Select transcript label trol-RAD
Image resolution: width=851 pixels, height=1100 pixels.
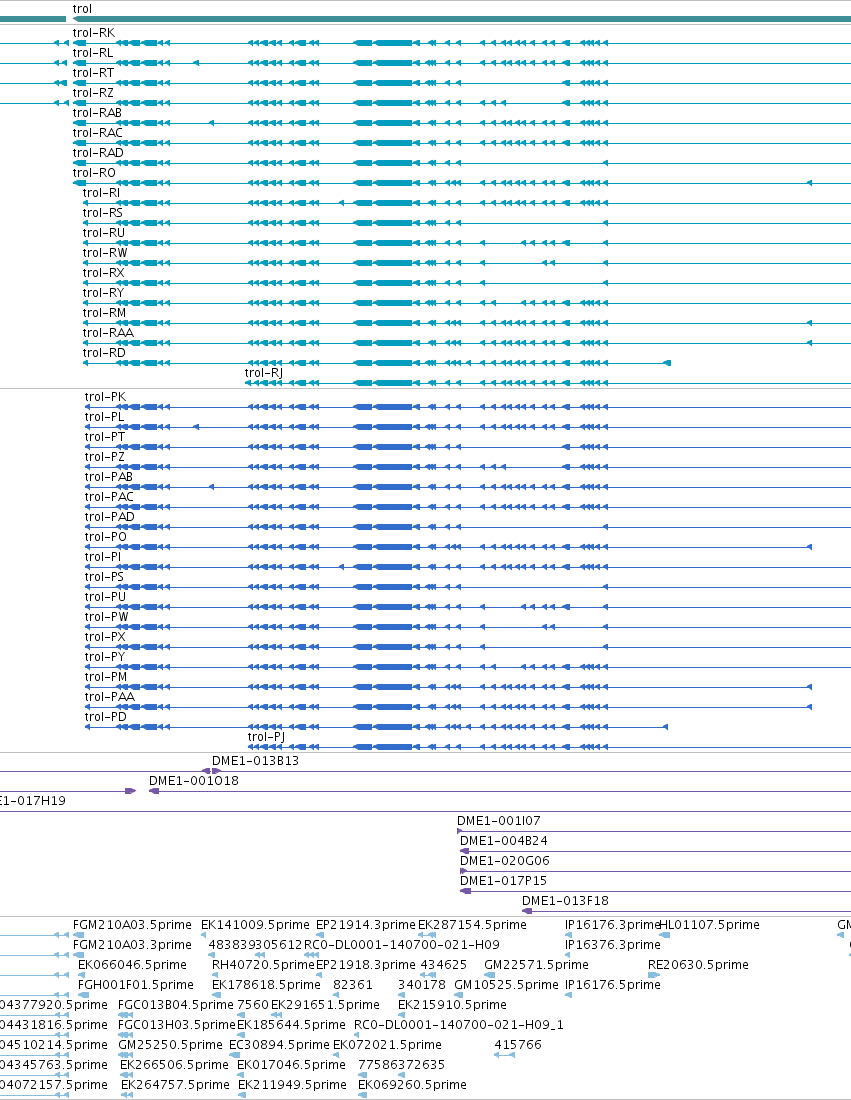point(98,153)
